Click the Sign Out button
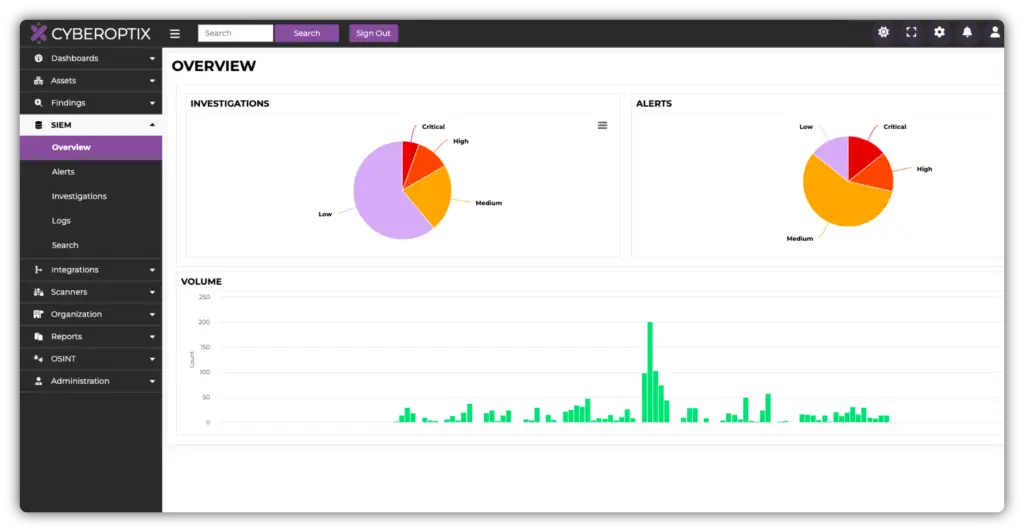The image size is (1024, 532). pyautogui.click(x=373, y=33)
